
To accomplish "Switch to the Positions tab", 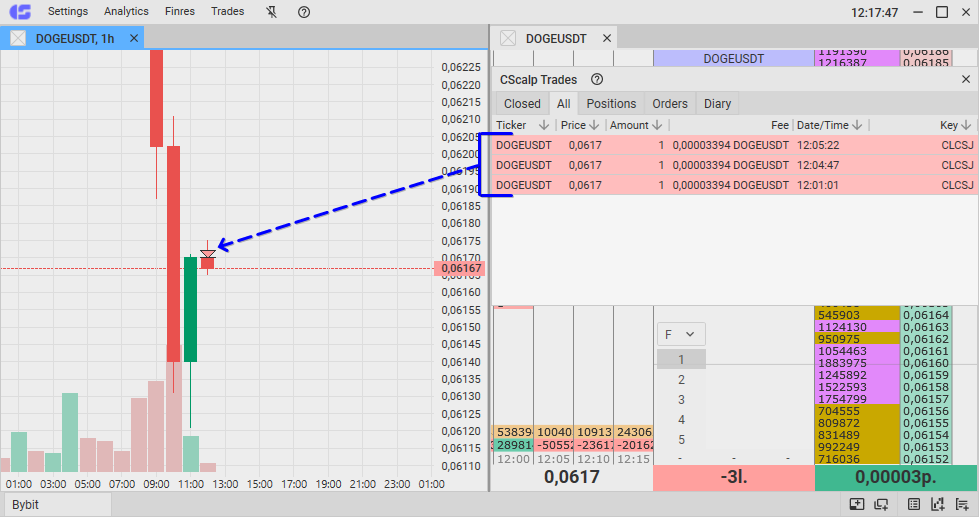I will pyautogui.click(x=611, y=103).
